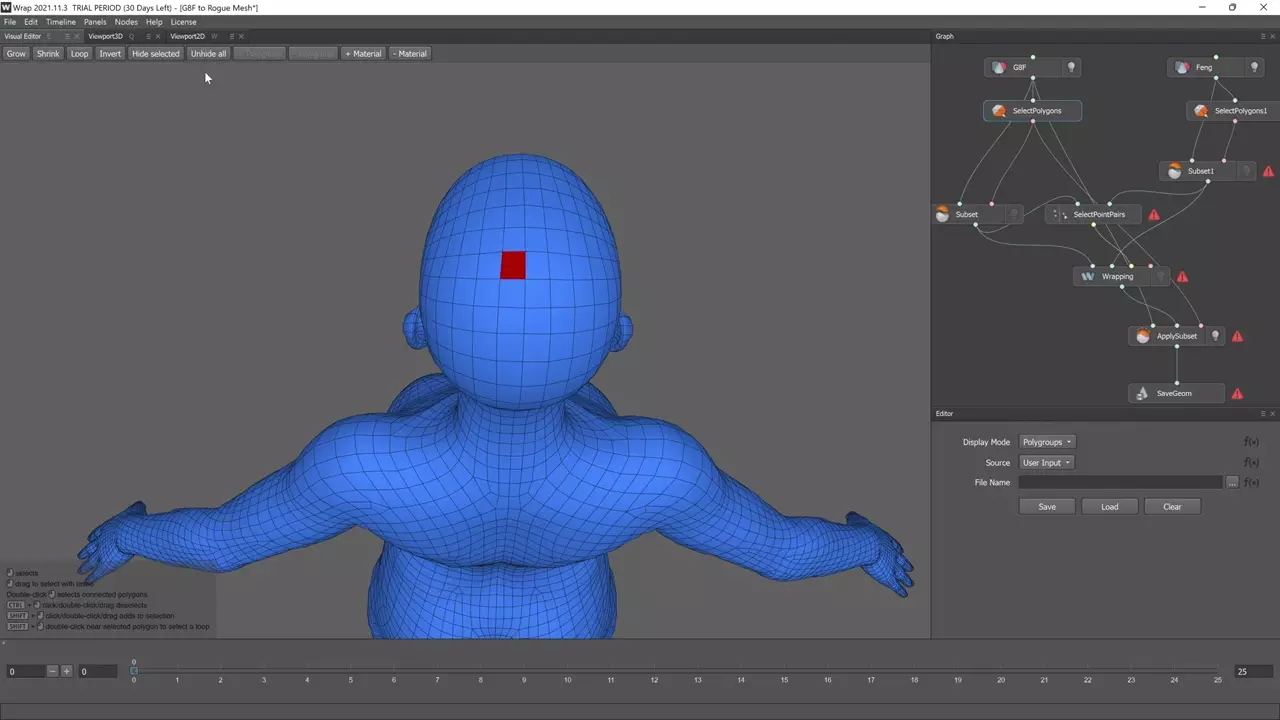The image size is (1280, 720).
Task: Click the f(x) expression icon for Display Mode
Action: pyautogui.click(x=1251, y=442)
